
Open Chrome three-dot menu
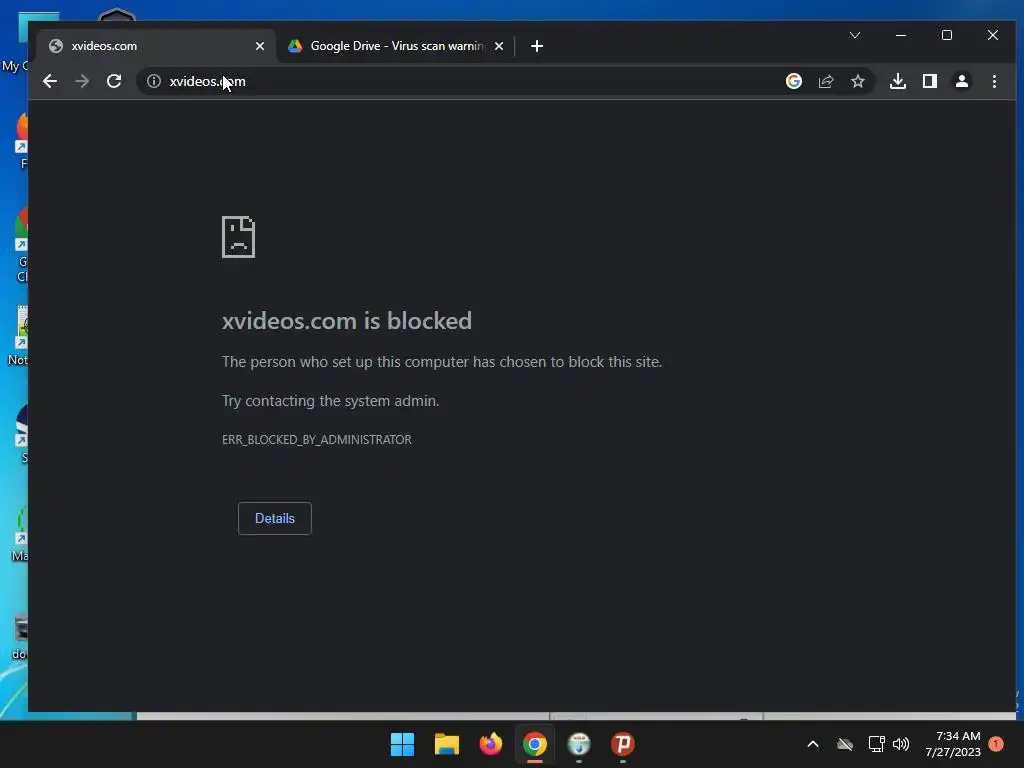(x=994, y=82)
